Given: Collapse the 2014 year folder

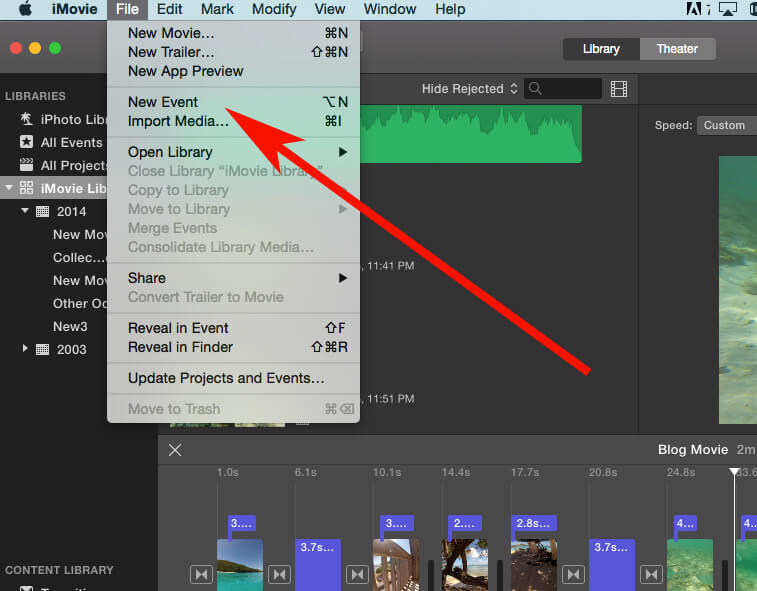Looking at the screenshot, I should point(25,211).
